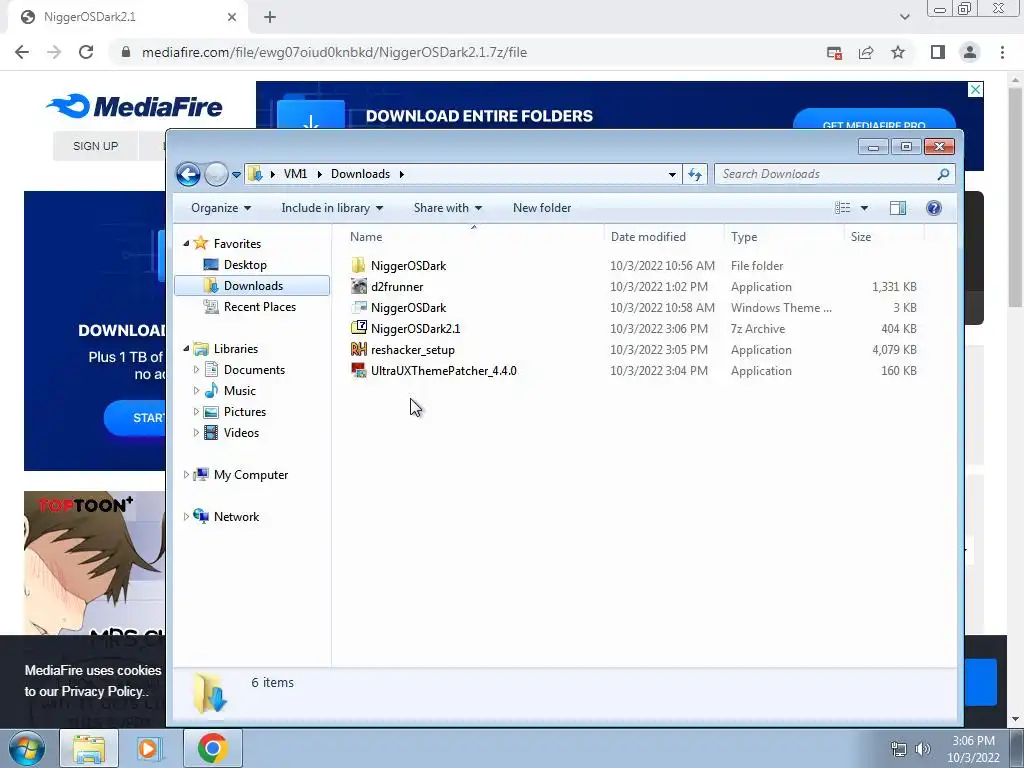This screenshot has width=1024, height=768.
Task: Select the Windows Theme file icon
Action: pos(359,307)
